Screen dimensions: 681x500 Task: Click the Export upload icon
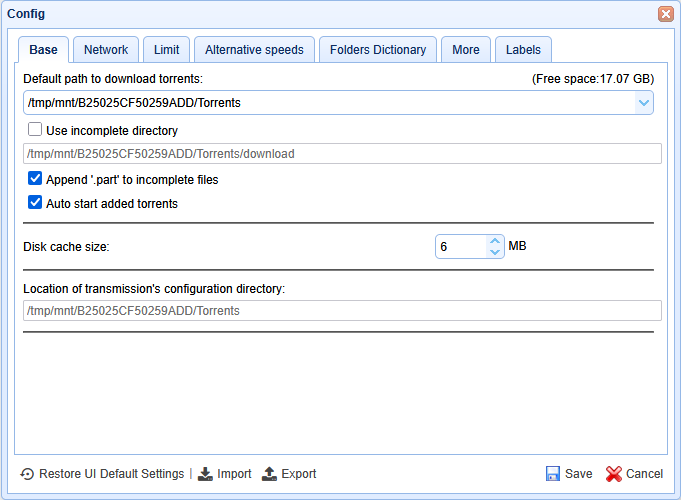click(x=269, y=474)
